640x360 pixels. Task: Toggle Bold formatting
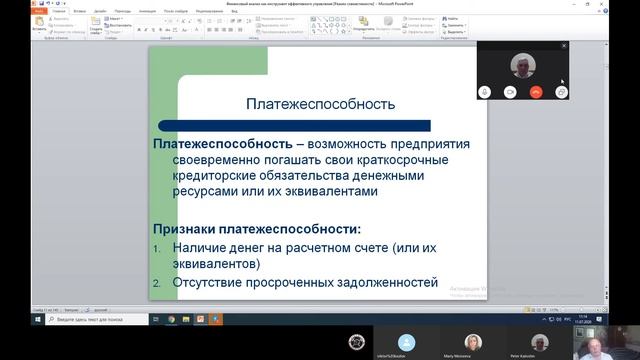139,30
